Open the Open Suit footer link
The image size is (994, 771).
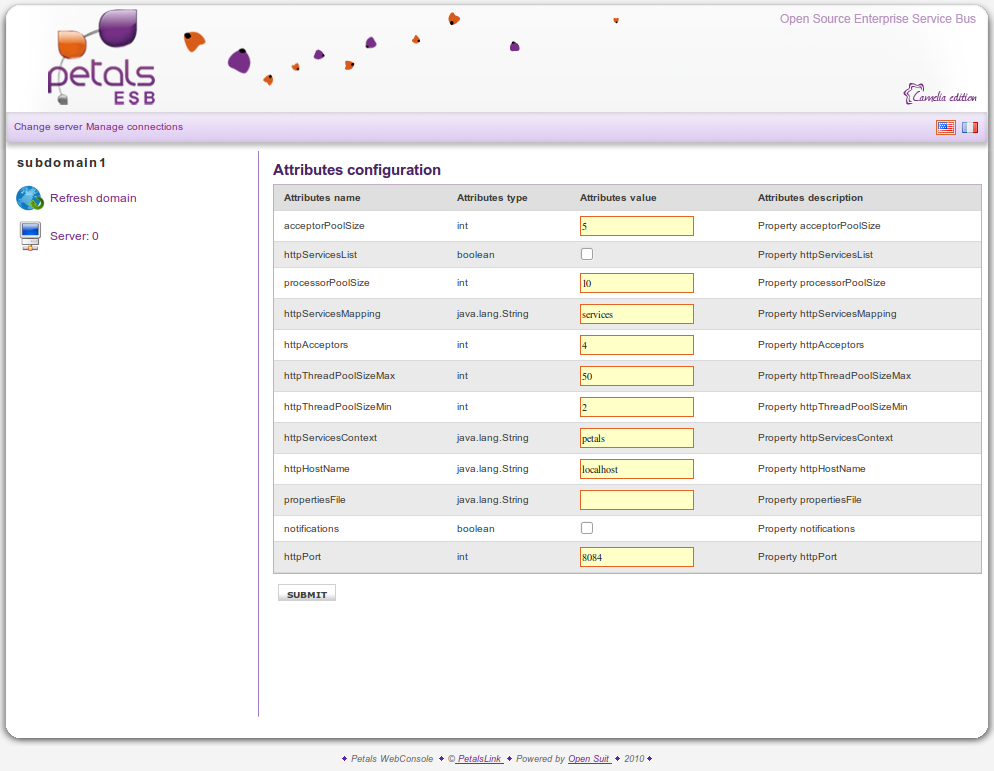[x=589, y=759]
